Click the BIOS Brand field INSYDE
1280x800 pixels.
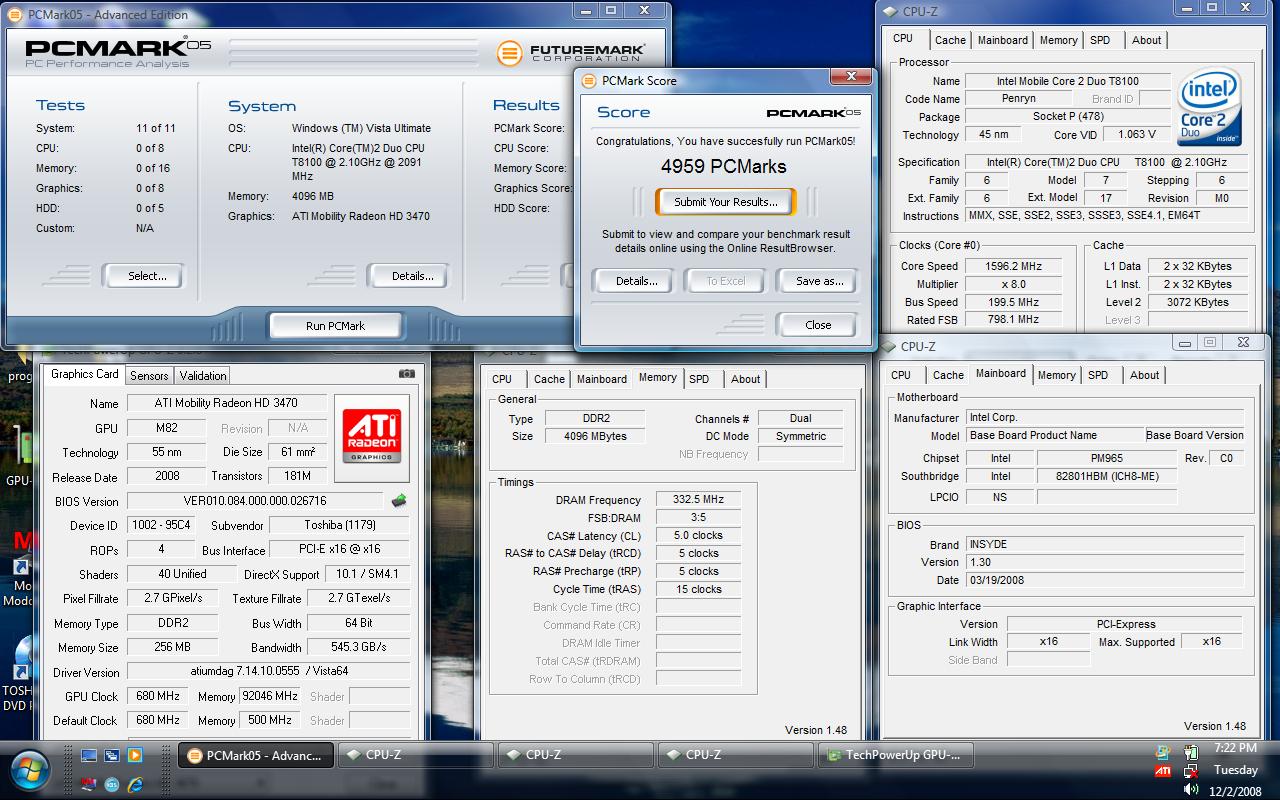1105,544
